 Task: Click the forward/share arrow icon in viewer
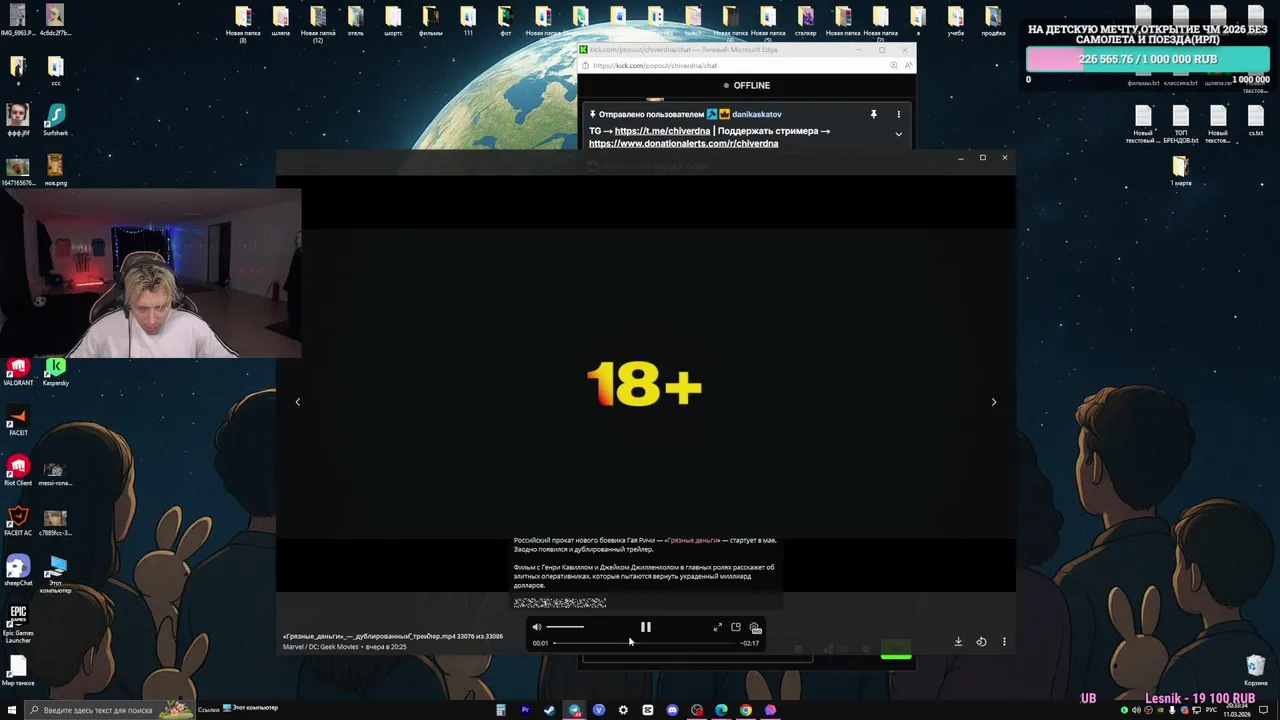[981, 642]
